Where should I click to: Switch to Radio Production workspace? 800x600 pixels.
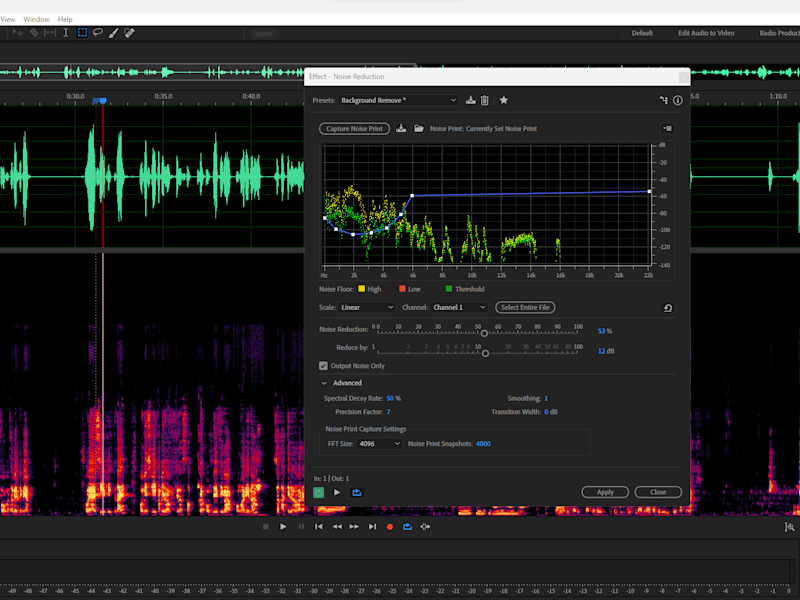click(x=779, y=33)
